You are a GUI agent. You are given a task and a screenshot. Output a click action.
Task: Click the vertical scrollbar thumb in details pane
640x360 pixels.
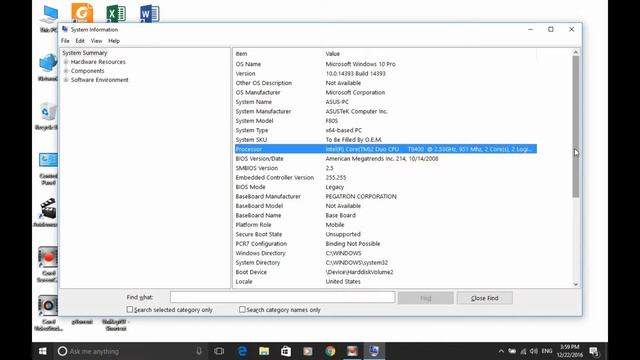pyautogui.click(x=576, y=127)
